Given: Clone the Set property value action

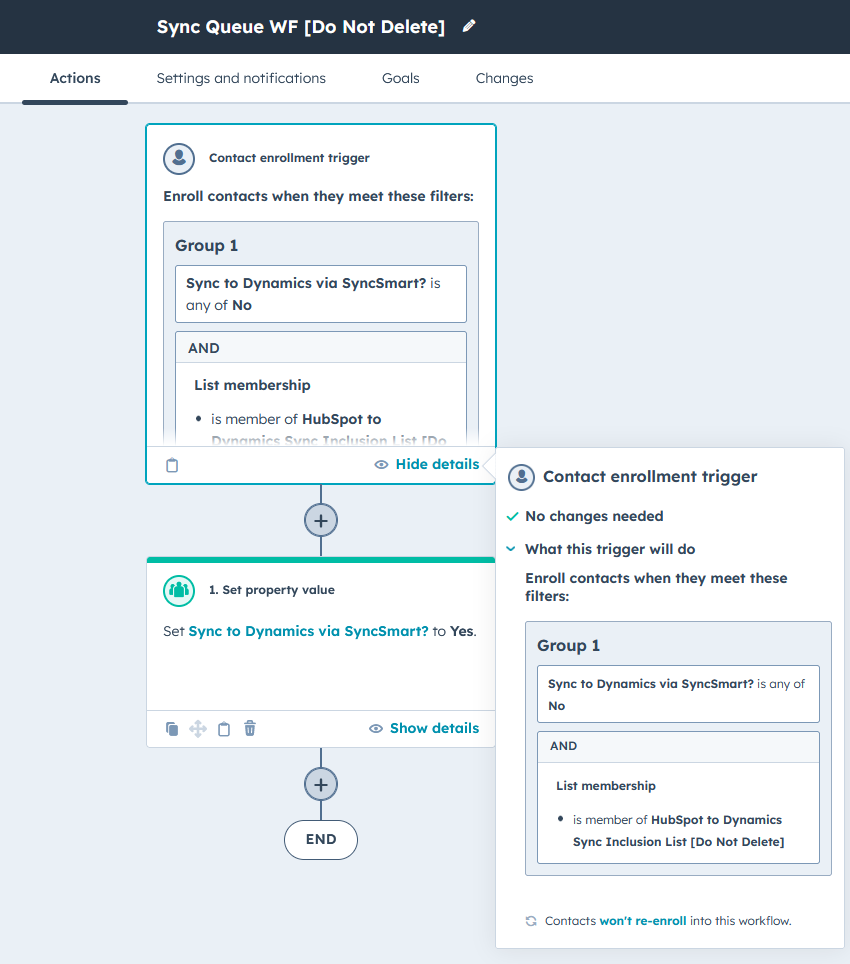Looking at the screenshot, I should pyautogui.click(x=172, y=729).
